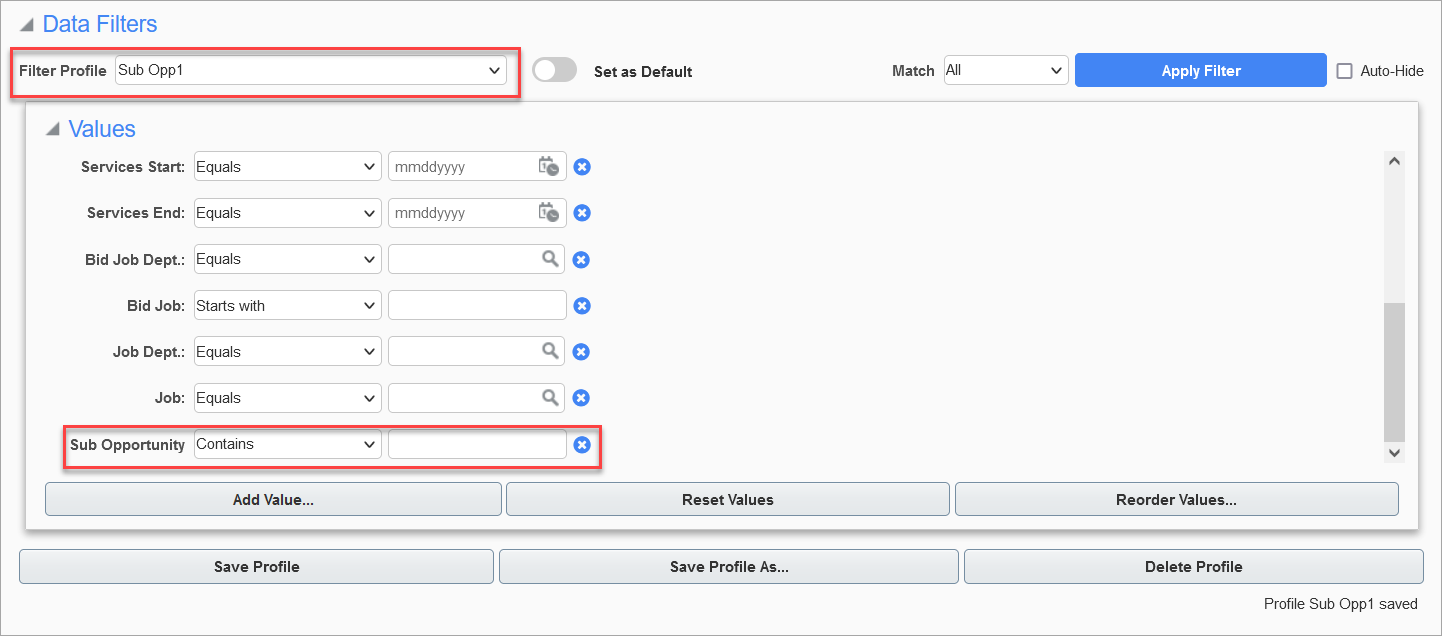Open the Bid Job Dept. operator dropdown
Screen dimensions: 1442x636
(x=287, y=259)
